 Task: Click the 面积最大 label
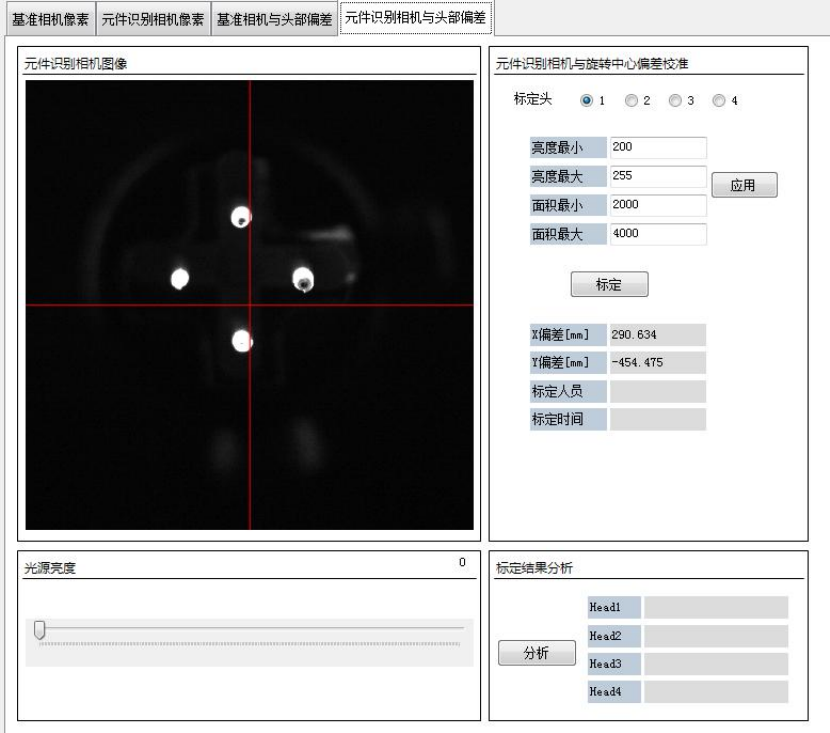(568, 234)
